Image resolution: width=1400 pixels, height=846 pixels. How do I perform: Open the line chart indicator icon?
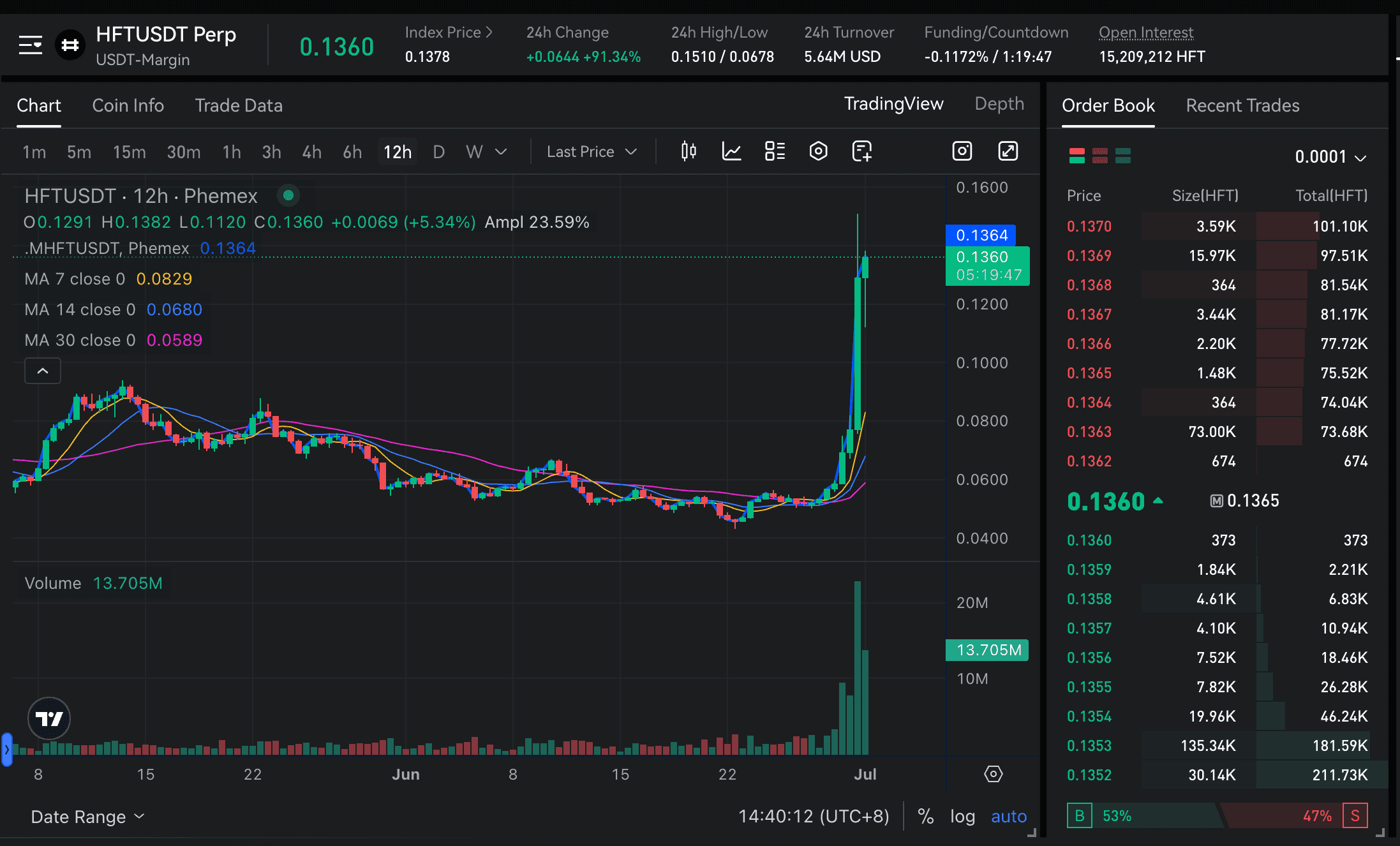(x=731, y=151)
